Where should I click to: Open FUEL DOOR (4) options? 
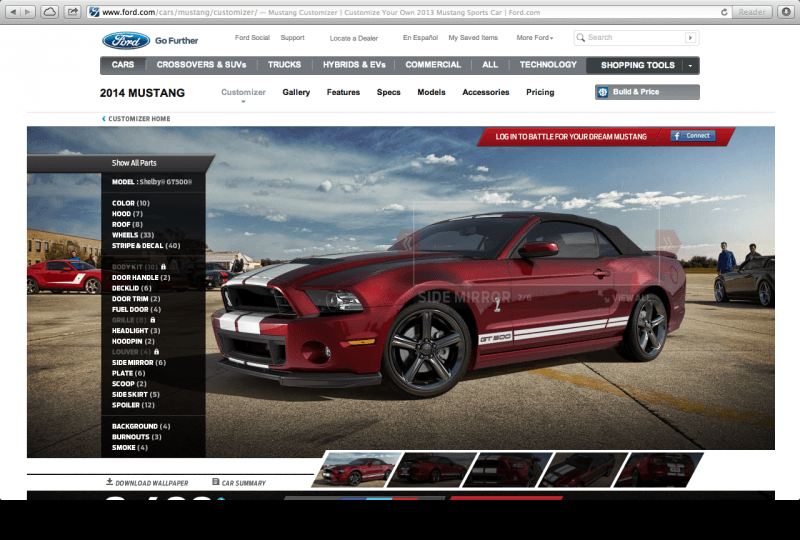pos(136,310)
